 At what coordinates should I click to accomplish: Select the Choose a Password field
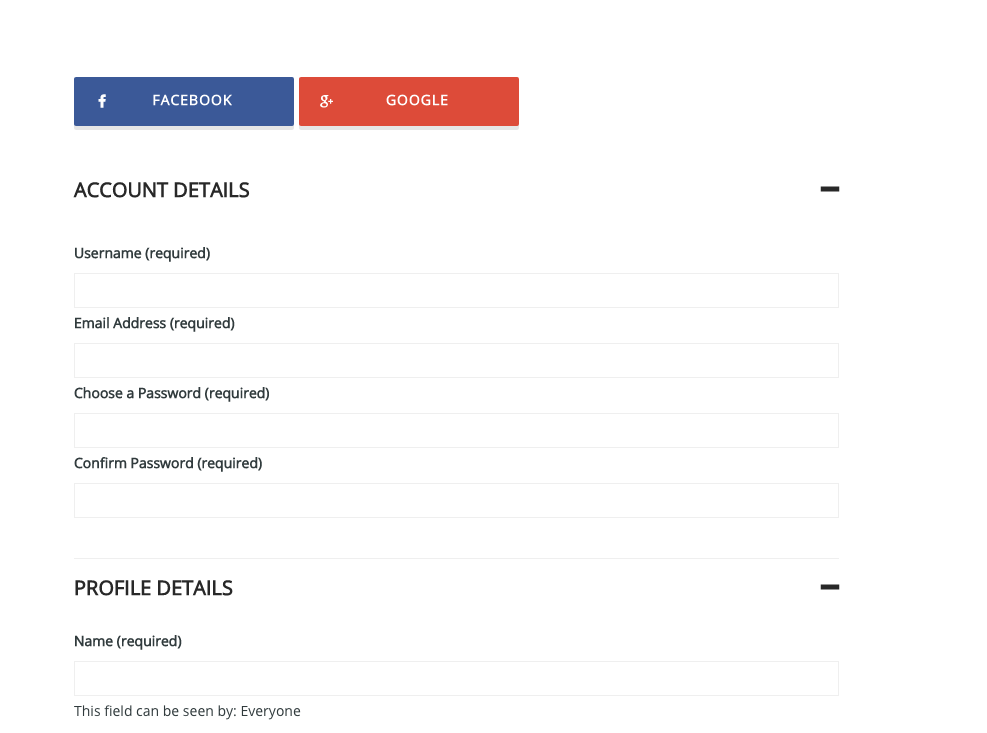coord(456,431)
